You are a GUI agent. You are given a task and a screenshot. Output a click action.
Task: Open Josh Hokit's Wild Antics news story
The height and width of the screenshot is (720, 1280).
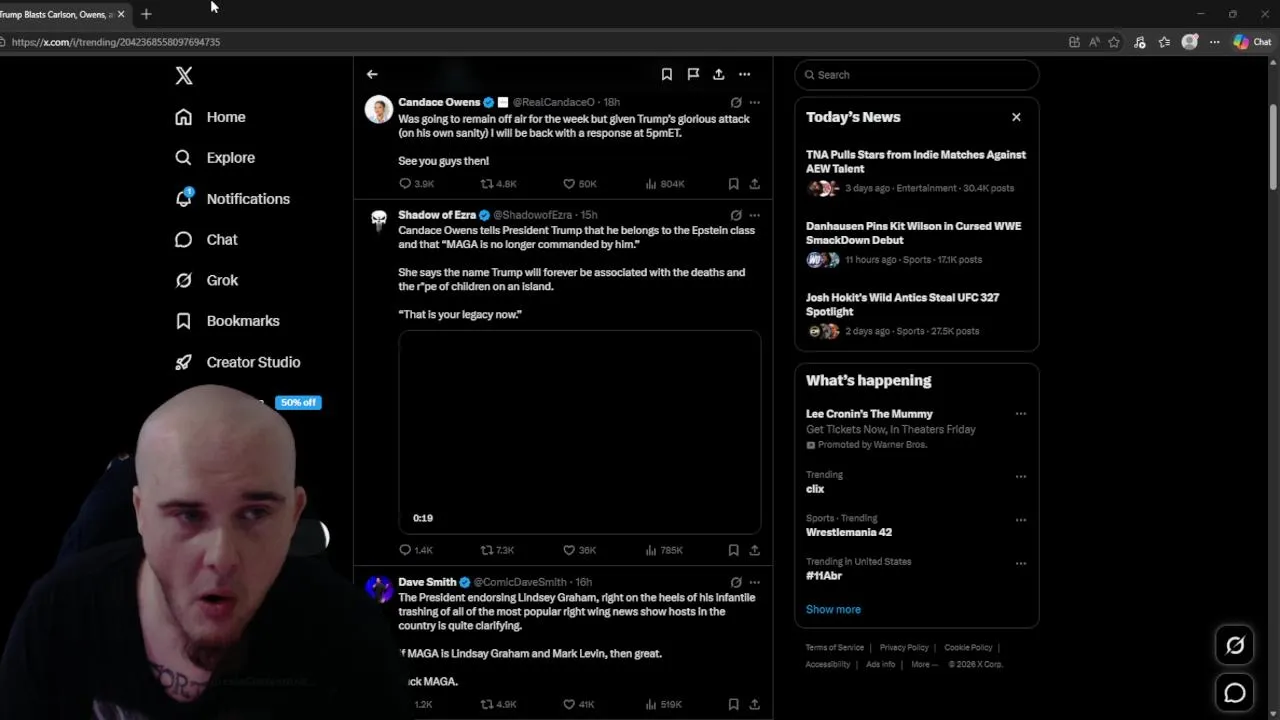coord(916,314)
